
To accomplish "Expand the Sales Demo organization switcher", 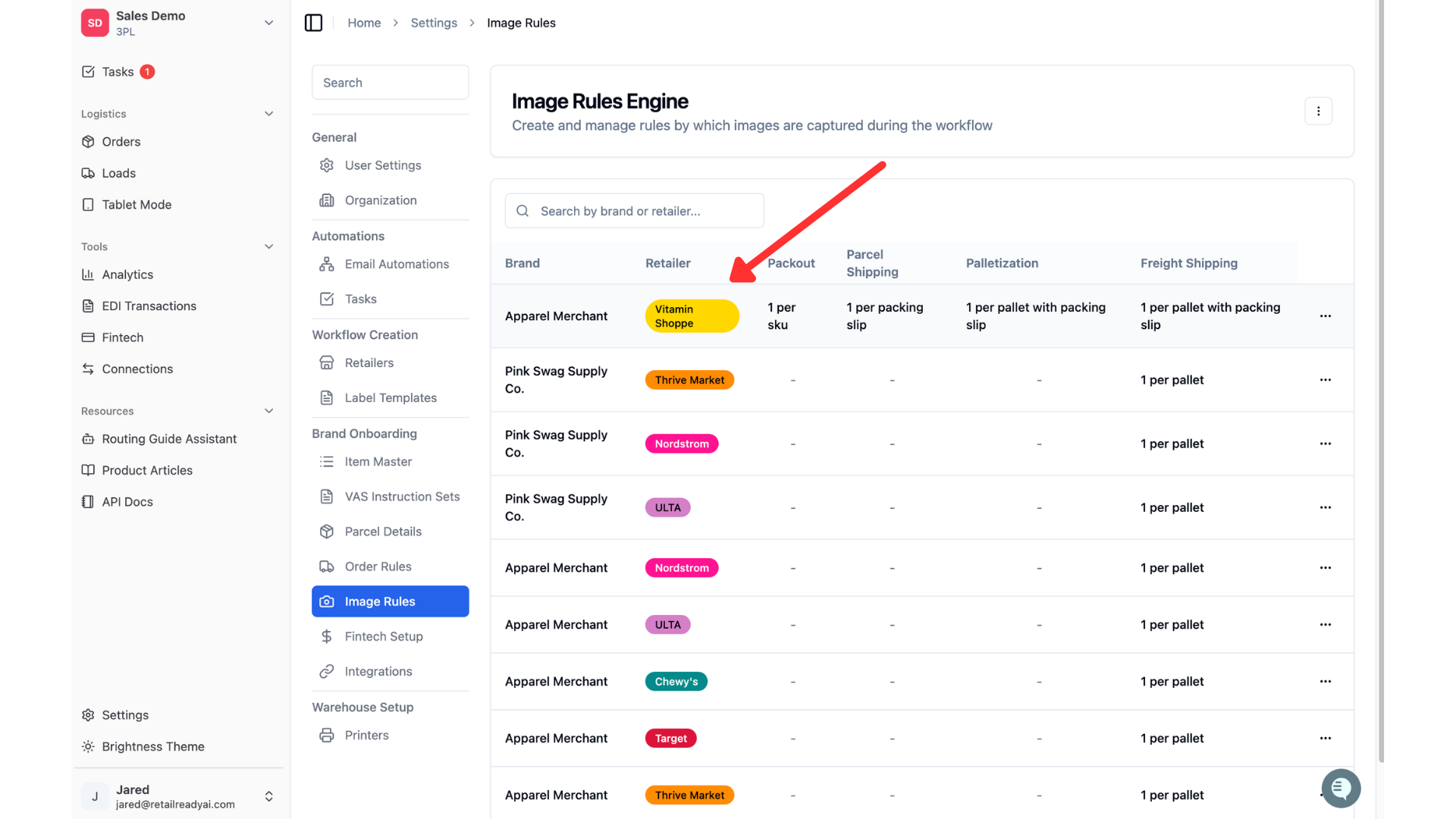I will tap(268, 23).
